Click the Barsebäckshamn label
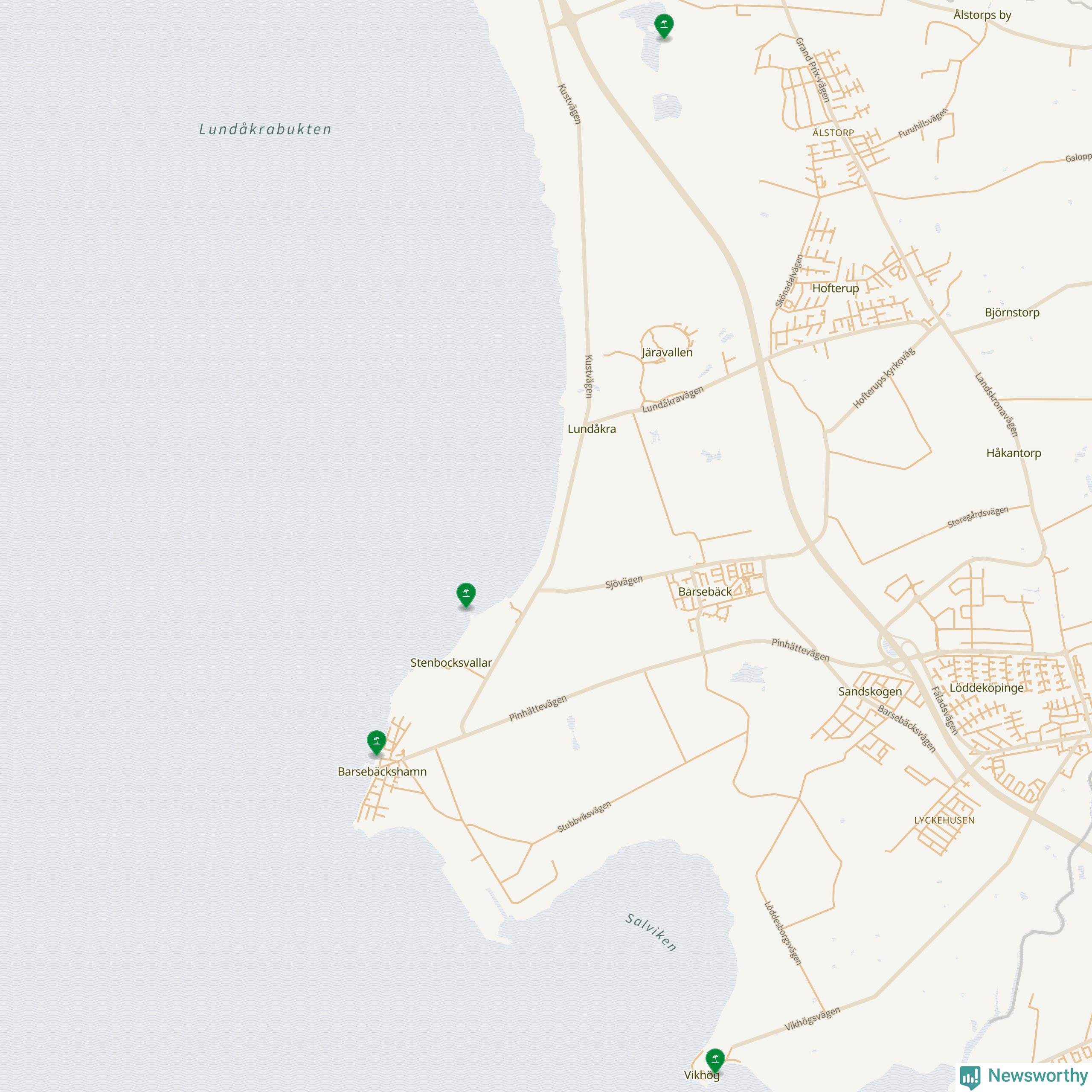The width and height of the screenshot is (1092, 1092). [382, 772]
